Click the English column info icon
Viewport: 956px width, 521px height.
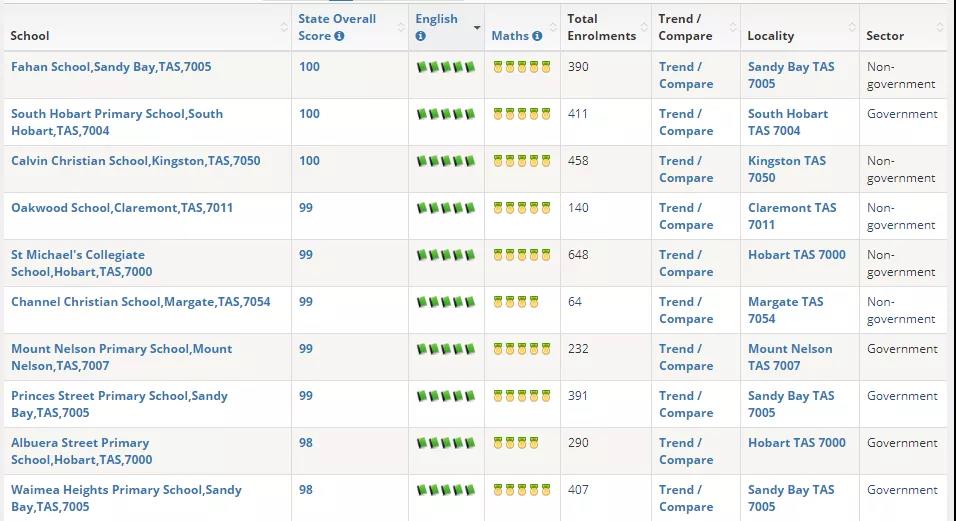tap(421, 36)
